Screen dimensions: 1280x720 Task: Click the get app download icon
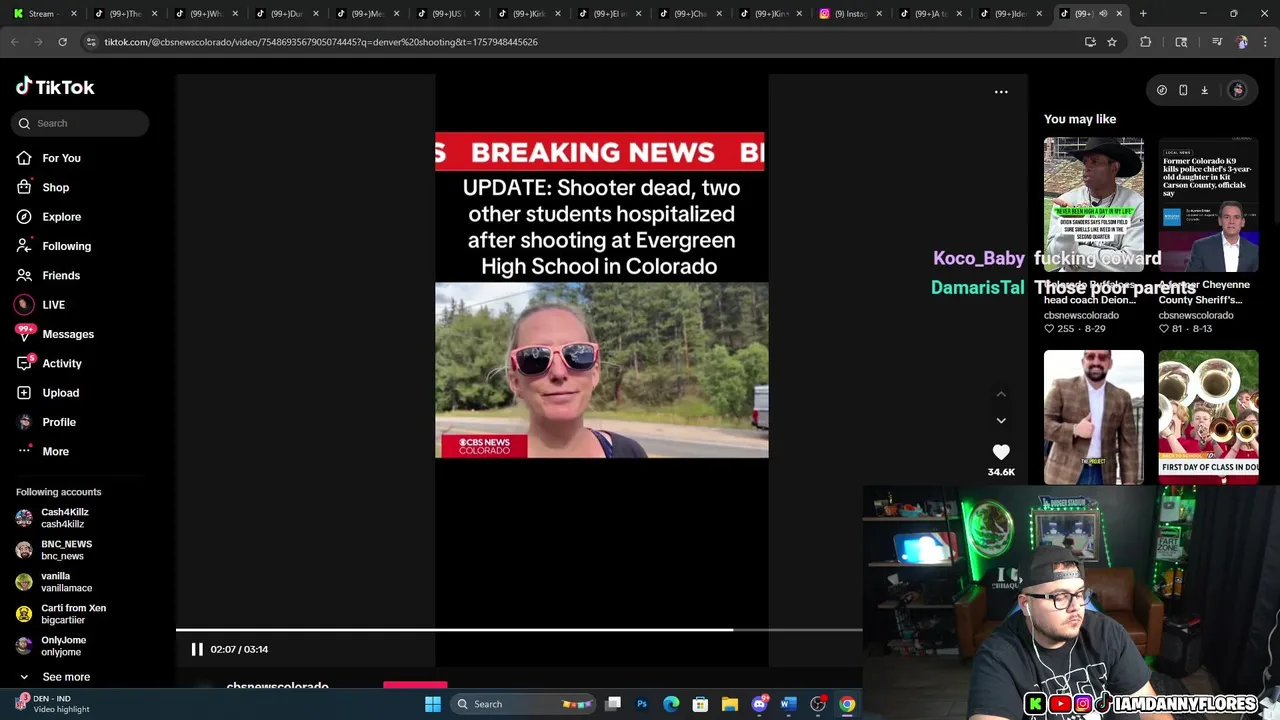1204,90
